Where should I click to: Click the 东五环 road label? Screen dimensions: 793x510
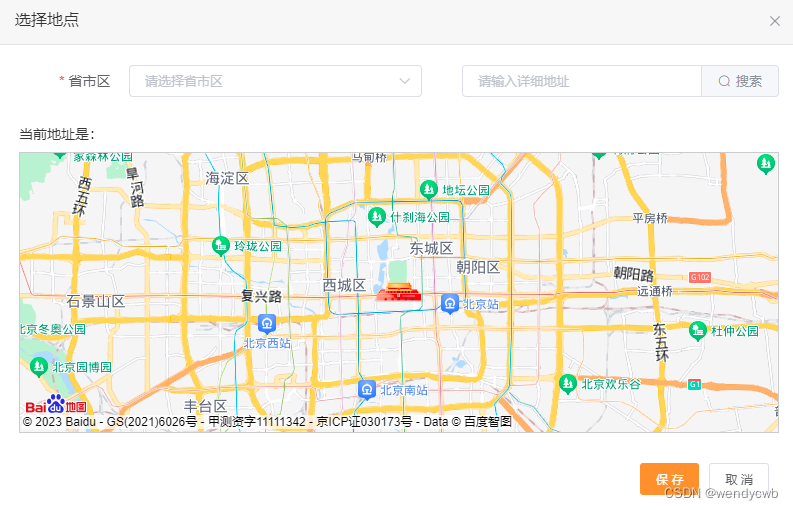(x=660, y=342)
